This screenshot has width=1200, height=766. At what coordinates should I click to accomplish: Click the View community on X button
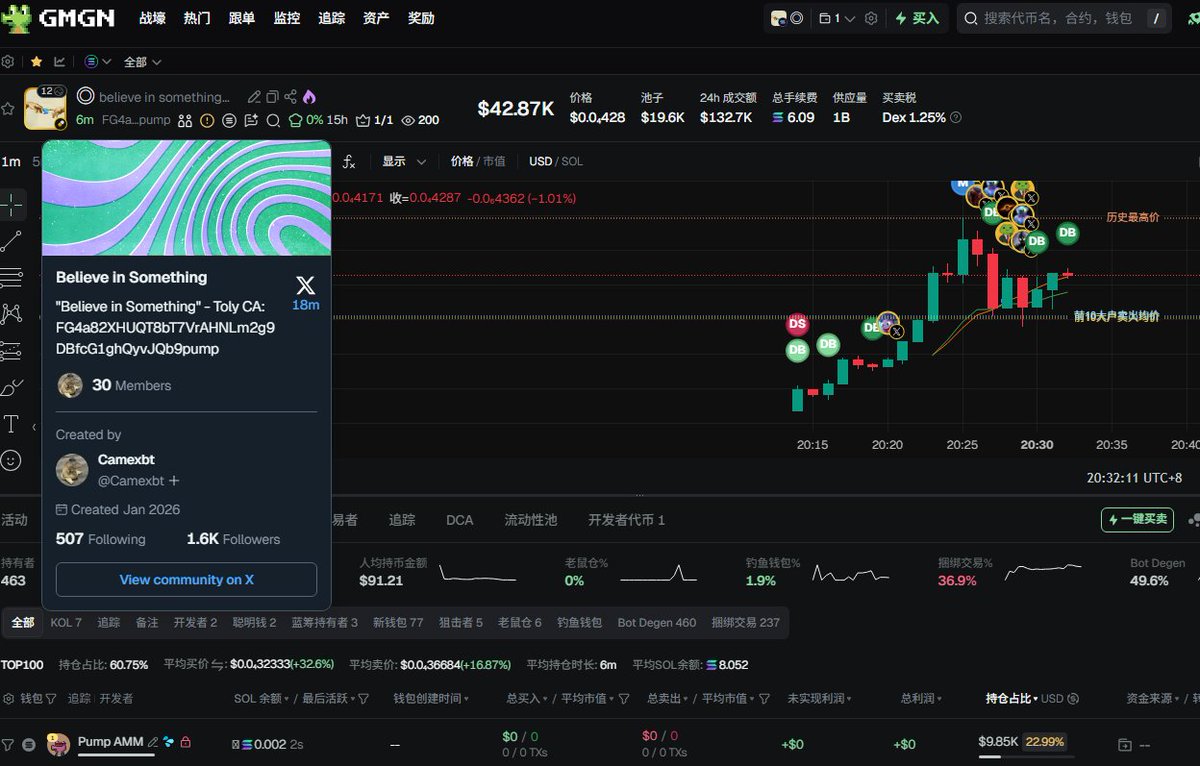tap(186, 579)
